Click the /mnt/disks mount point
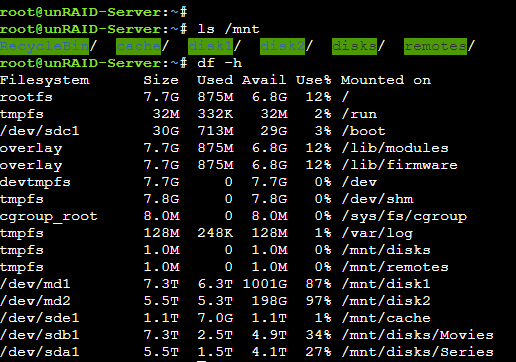The image size is (516, 362). click(386, 250)
